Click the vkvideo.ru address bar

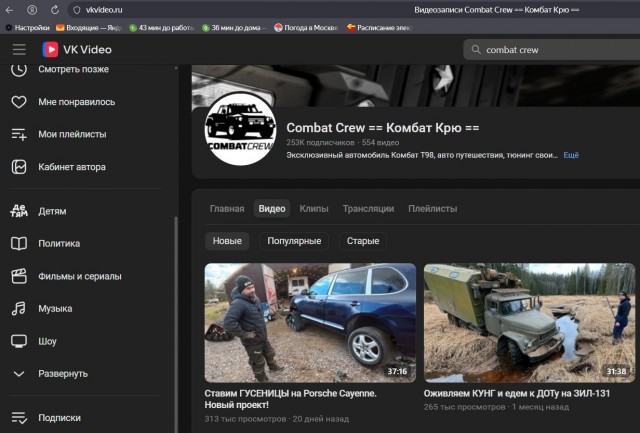tap(104, 10)
